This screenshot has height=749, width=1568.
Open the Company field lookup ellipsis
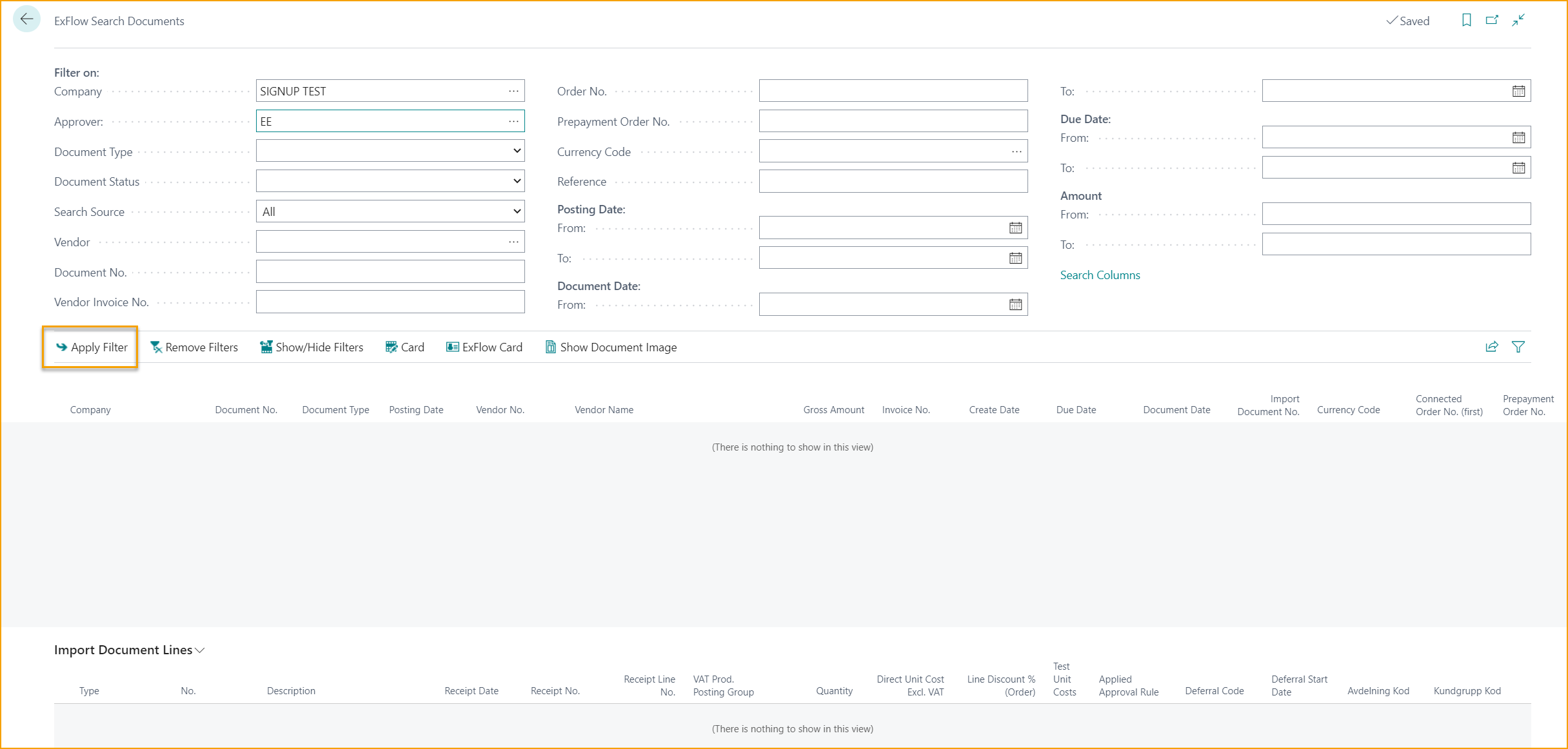(513, 90)
